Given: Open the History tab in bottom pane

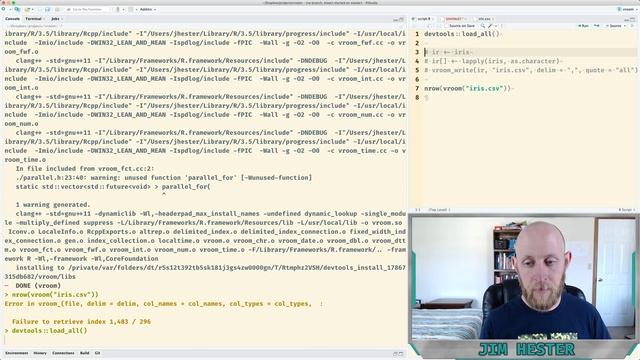Looking at the screenshot, I should click(x=40, y=353).
